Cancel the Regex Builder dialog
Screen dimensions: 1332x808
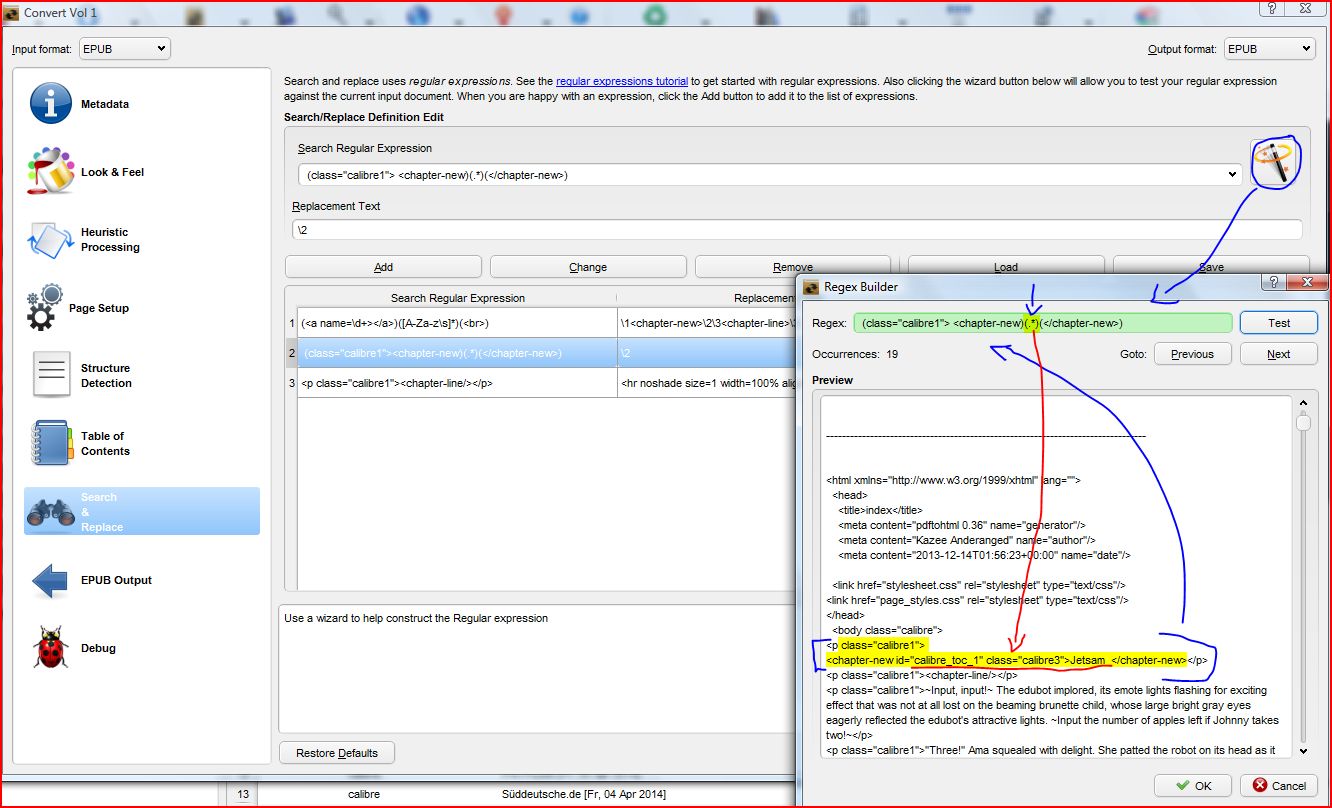pyautogui.click(x=1279, y=786)
